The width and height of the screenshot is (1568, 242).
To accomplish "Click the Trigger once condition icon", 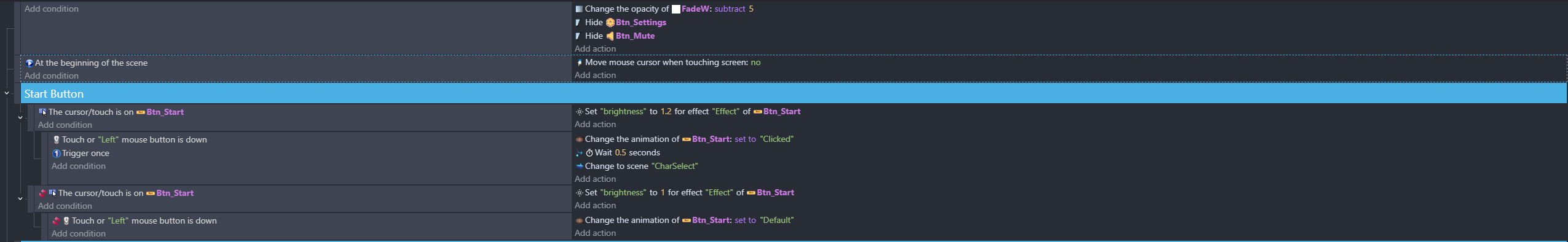I will click(57, 154).
